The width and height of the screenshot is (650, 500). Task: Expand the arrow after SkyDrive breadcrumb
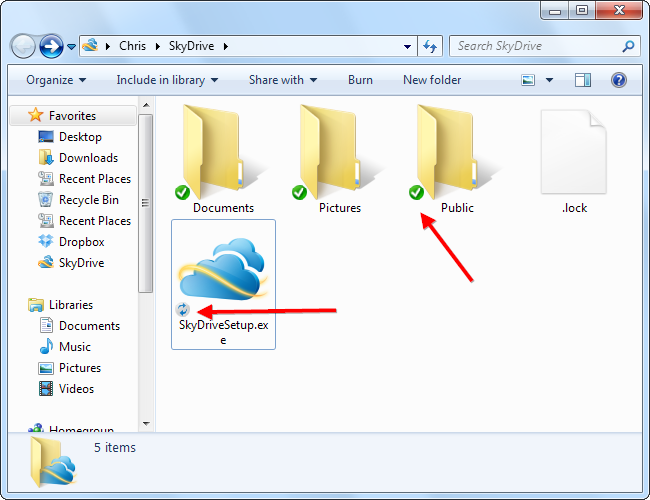pos(226,46)
